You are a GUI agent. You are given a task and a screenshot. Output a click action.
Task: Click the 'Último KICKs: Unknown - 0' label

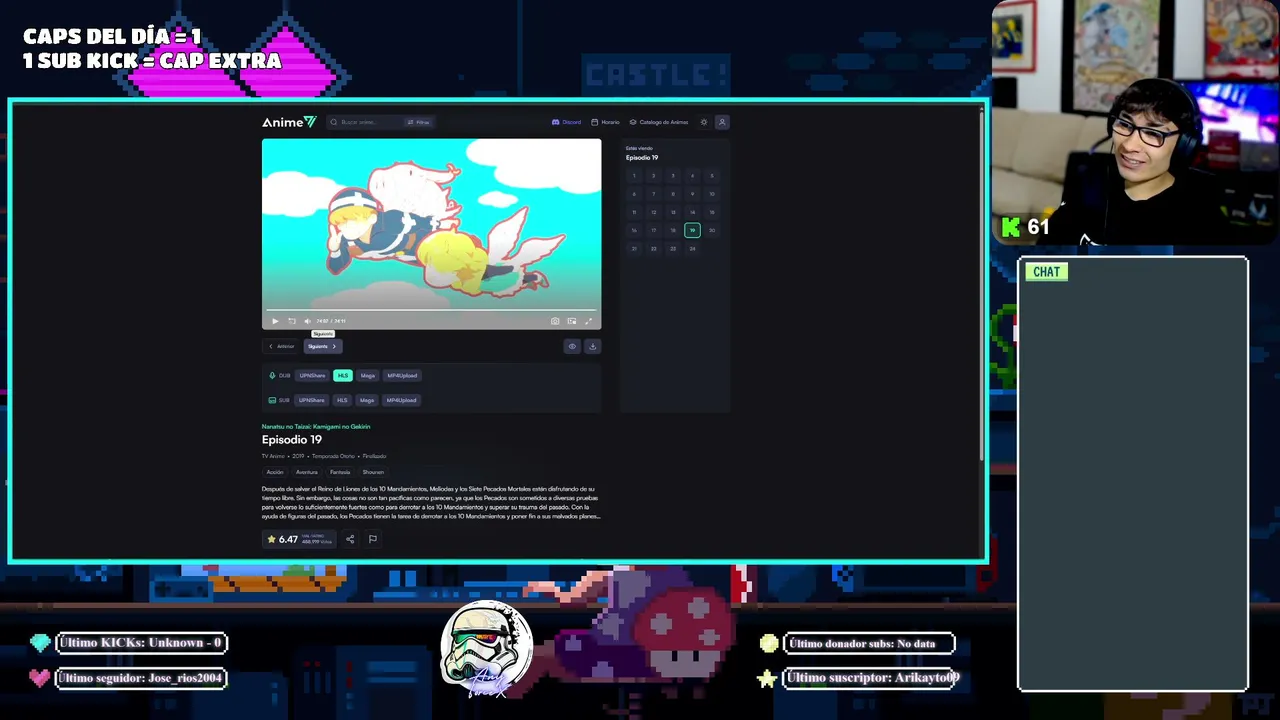coord(141,643)
